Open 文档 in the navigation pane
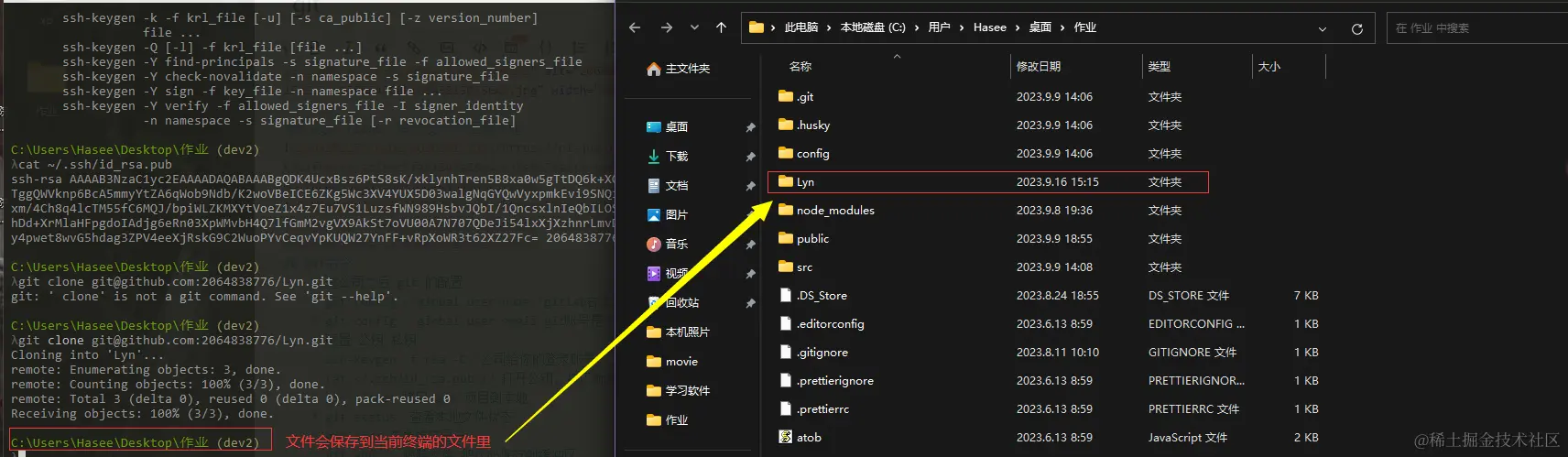The width and height of the screenshot is (1568, 457). click(x=668, y=186)
